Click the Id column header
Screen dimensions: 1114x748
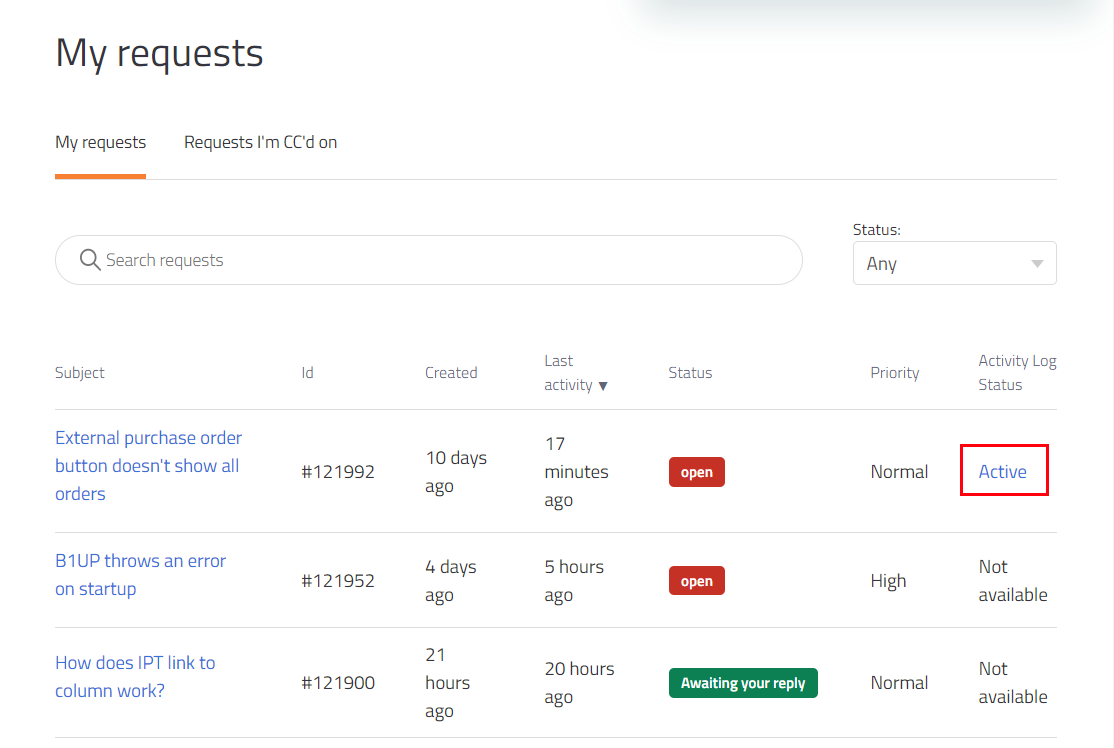point(307,373)
